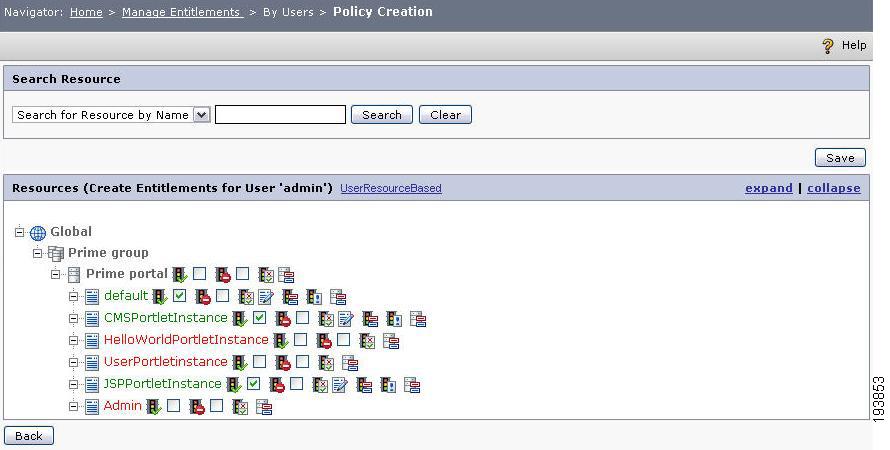Click red-minus traffic light icon in JSPPortletInstance row
Image resolution: width=890 pixels, height=450 pixels.
pos(277,385)
